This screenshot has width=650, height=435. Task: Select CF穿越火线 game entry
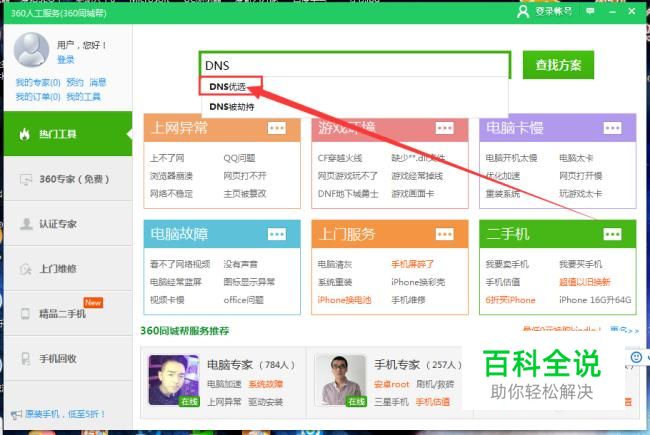click(x=340, y=158)
